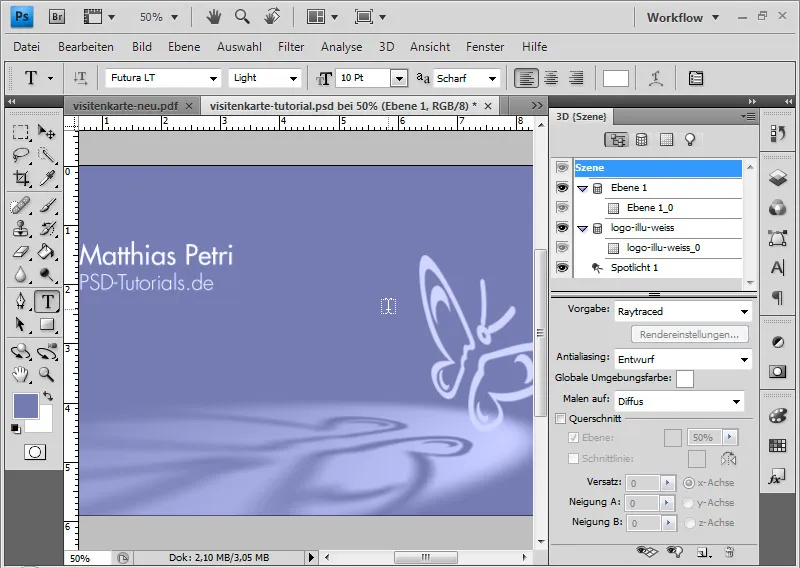
Task: Select the Paint Bucket tool
Action: (x=47, y=252)
